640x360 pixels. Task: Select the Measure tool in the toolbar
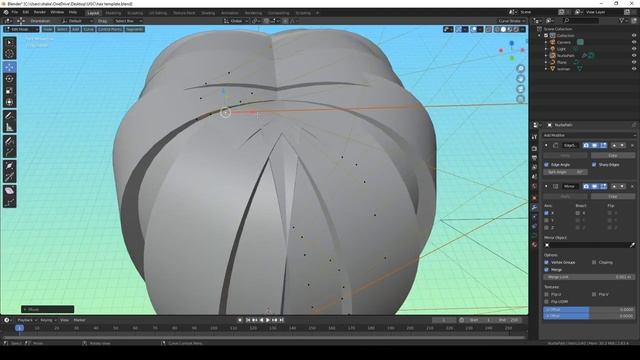pos(9,127)
